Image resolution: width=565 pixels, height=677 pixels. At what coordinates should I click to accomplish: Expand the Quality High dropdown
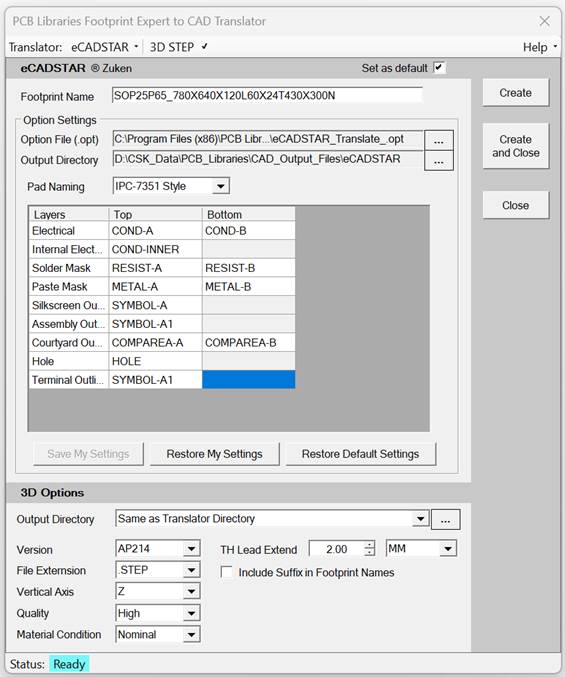(191, 613)
